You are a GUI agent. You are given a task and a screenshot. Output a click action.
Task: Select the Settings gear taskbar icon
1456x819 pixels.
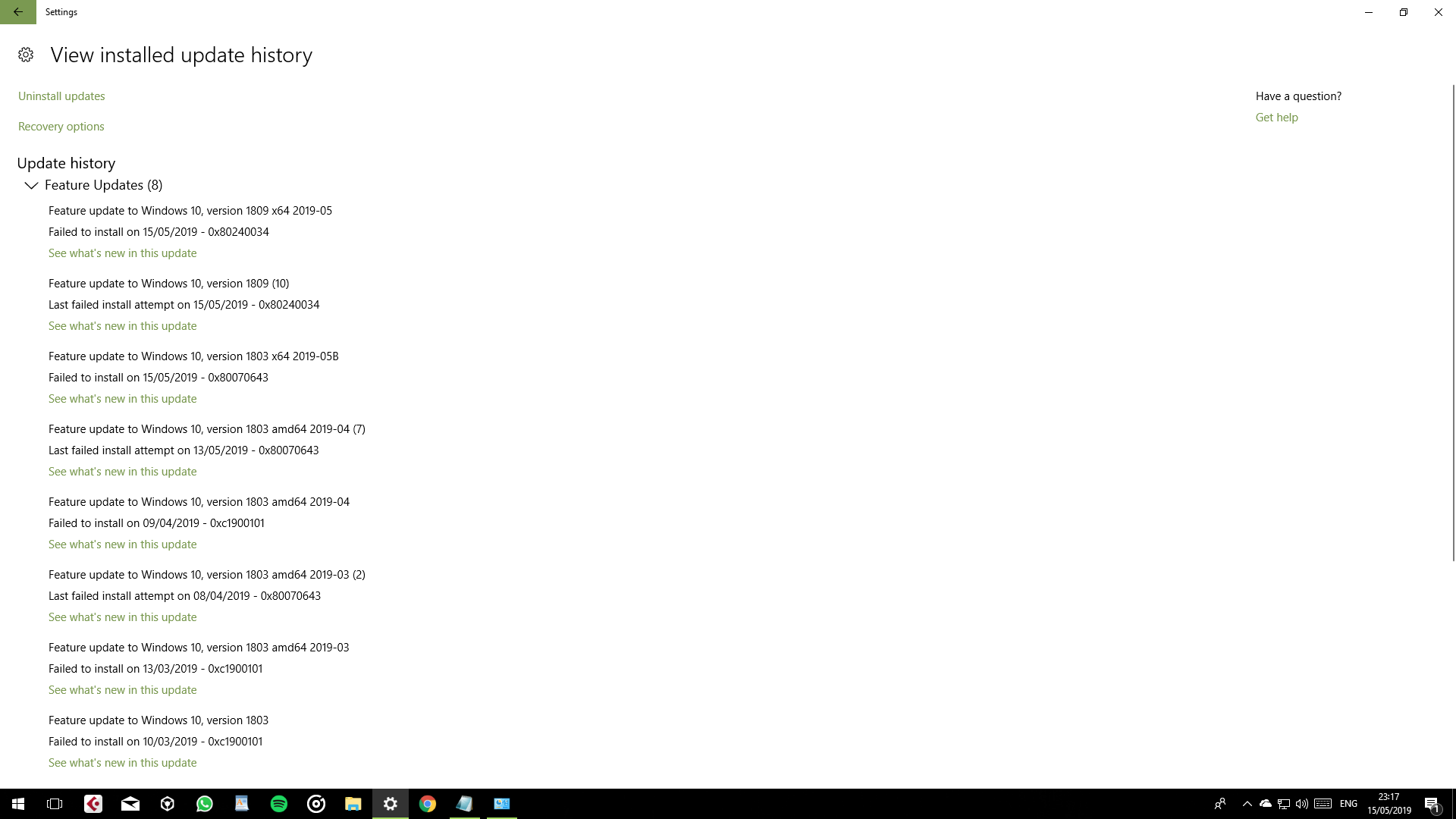point(391,804)
